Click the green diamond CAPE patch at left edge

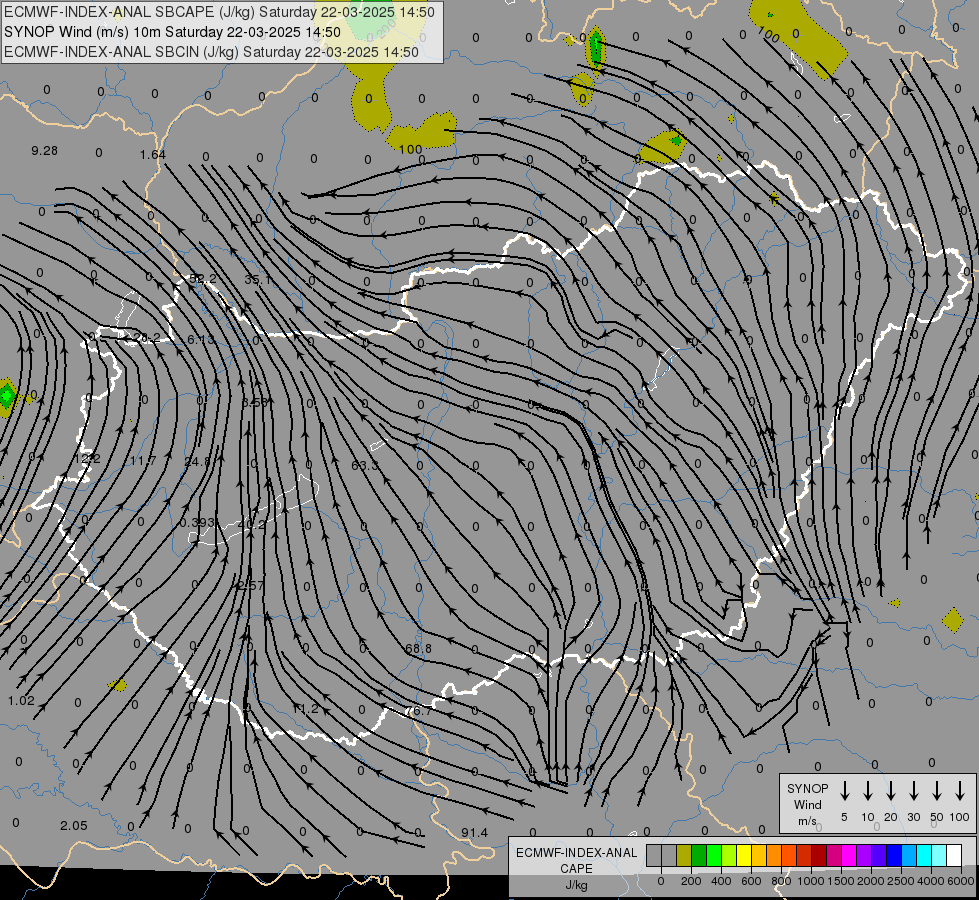tap(6, 397)
